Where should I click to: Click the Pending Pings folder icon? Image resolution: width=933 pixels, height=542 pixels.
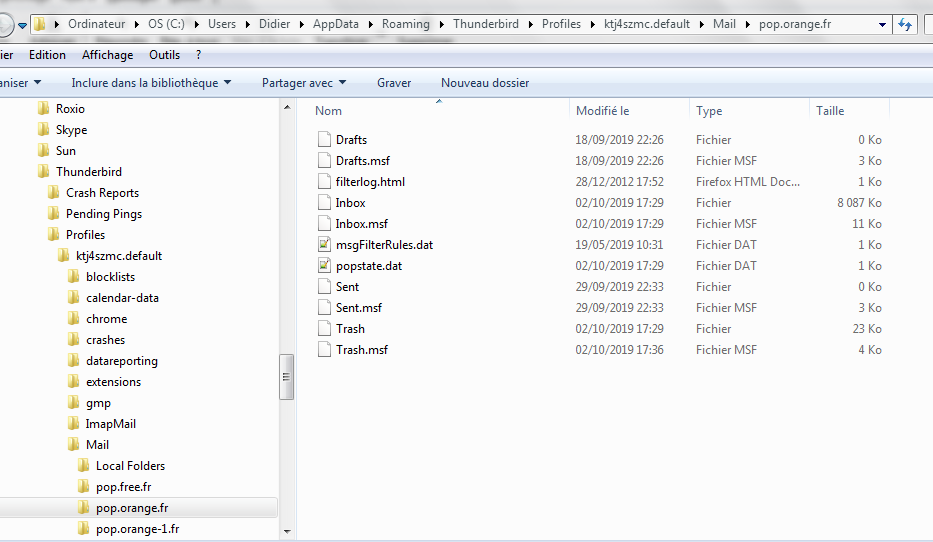(54, 214)
